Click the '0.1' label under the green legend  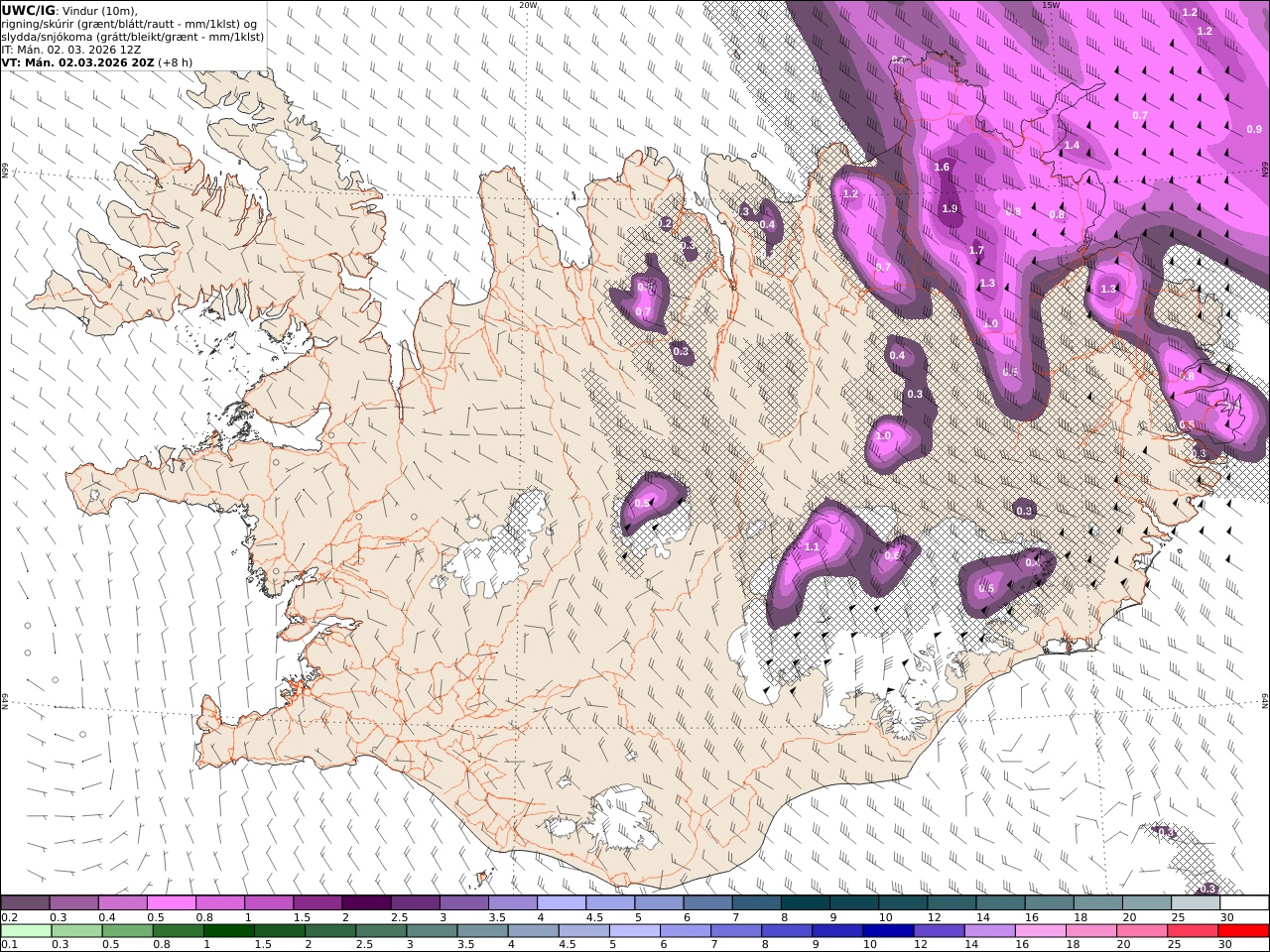click(x=7, y=945)
